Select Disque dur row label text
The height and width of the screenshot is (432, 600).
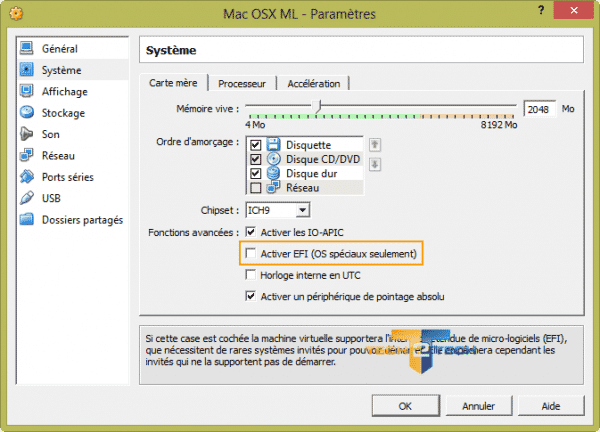click(311, 173)
